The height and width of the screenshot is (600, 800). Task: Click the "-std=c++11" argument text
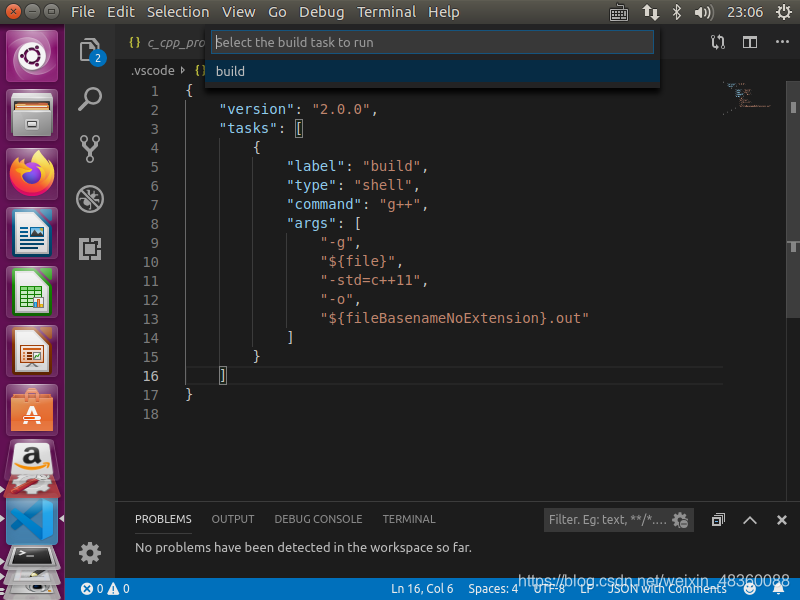[370, 280]
